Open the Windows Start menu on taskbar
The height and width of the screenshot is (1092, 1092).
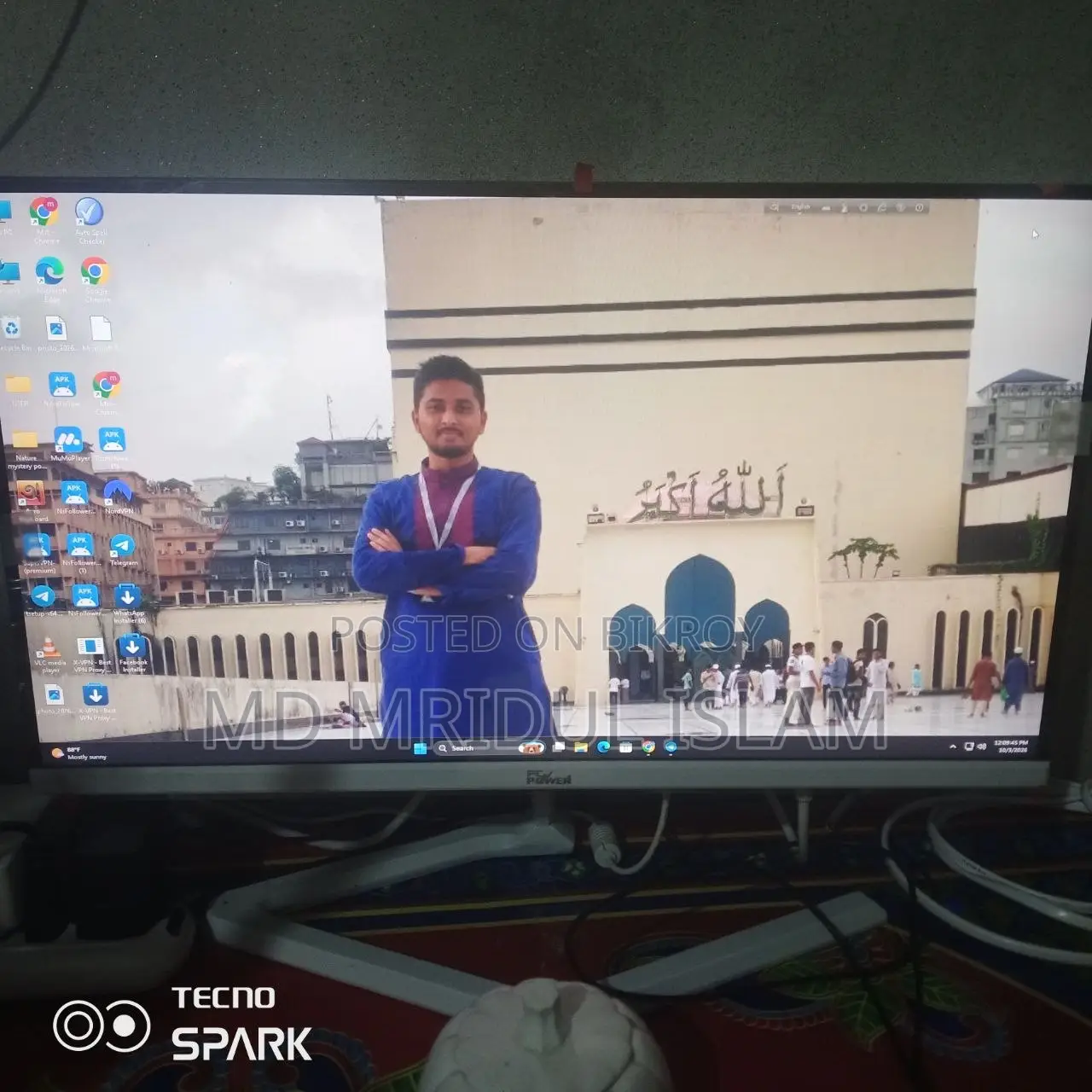[x=420, y=748]
